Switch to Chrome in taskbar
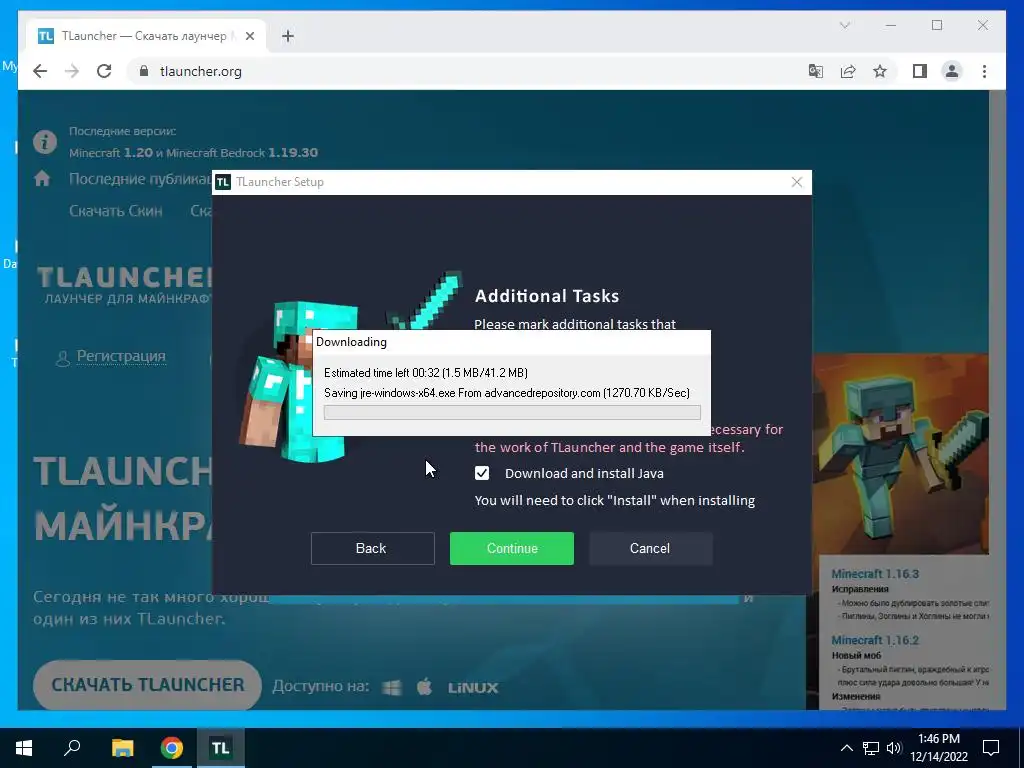Image resolution: width=1024 pixels, height=768 pixels. [x=172, y=748]
